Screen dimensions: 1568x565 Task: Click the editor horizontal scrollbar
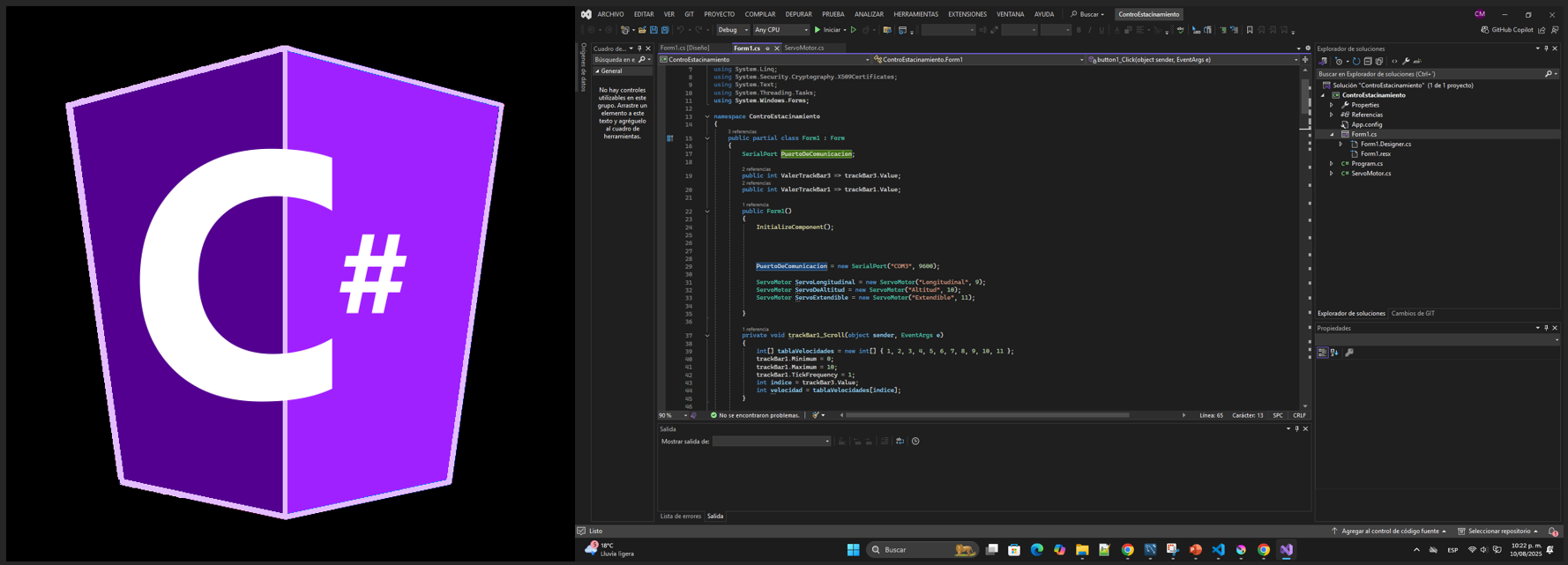[x=988, y=415]
